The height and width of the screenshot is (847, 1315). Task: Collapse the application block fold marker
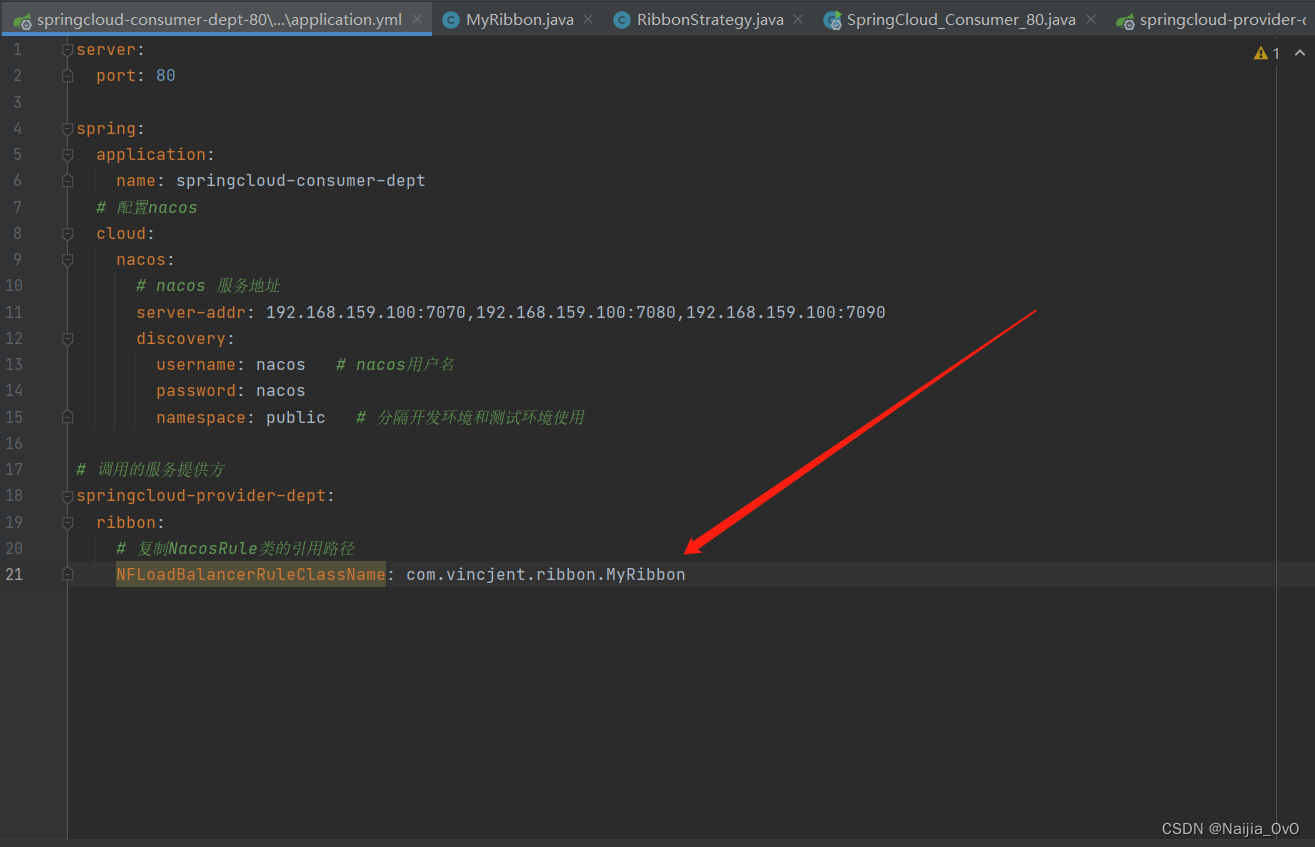coord(67,154)
